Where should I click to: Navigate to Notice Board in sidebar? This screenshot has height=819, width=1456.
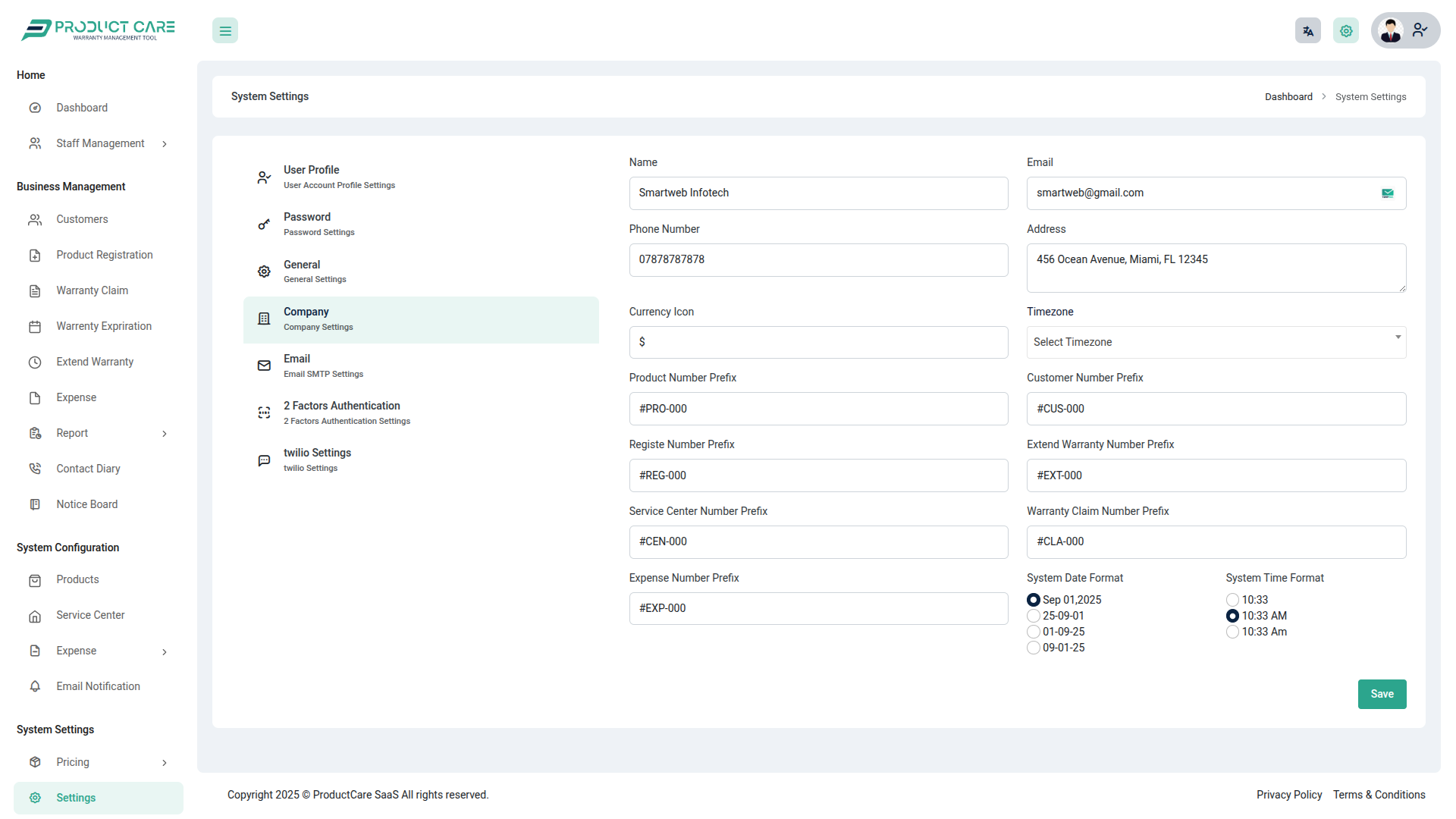tap(86, 504)
